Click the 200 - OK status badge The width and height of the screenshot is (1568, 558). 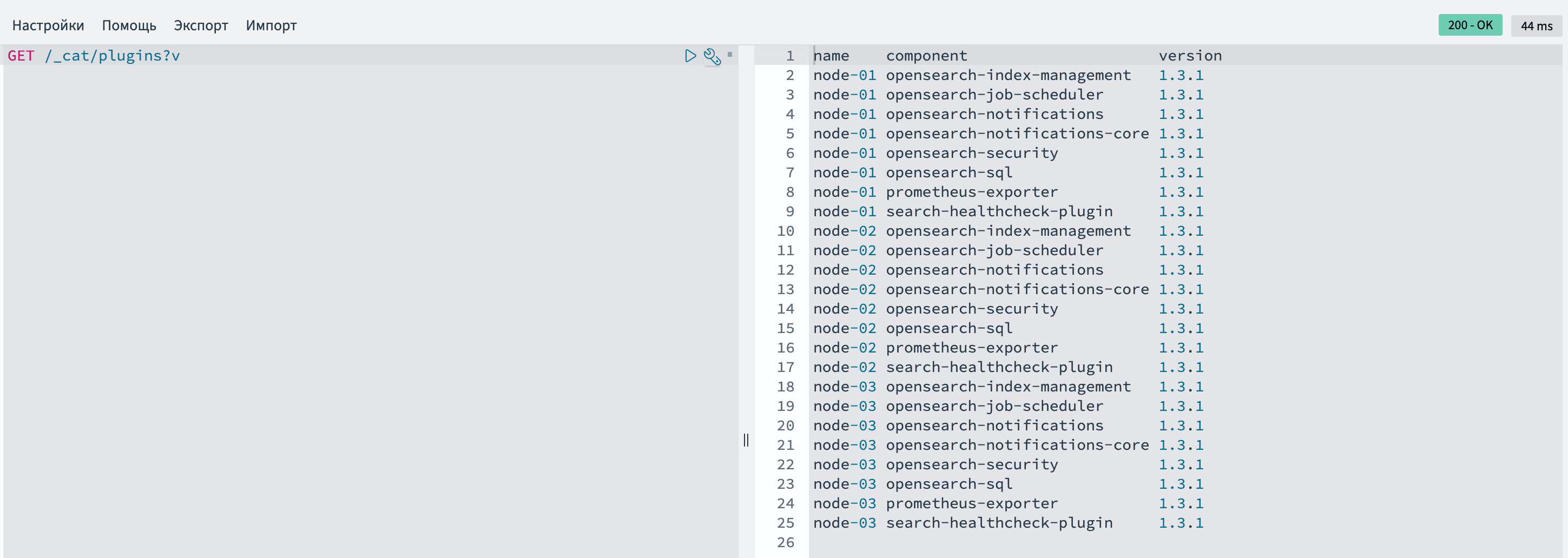[x=1470, y=25]
